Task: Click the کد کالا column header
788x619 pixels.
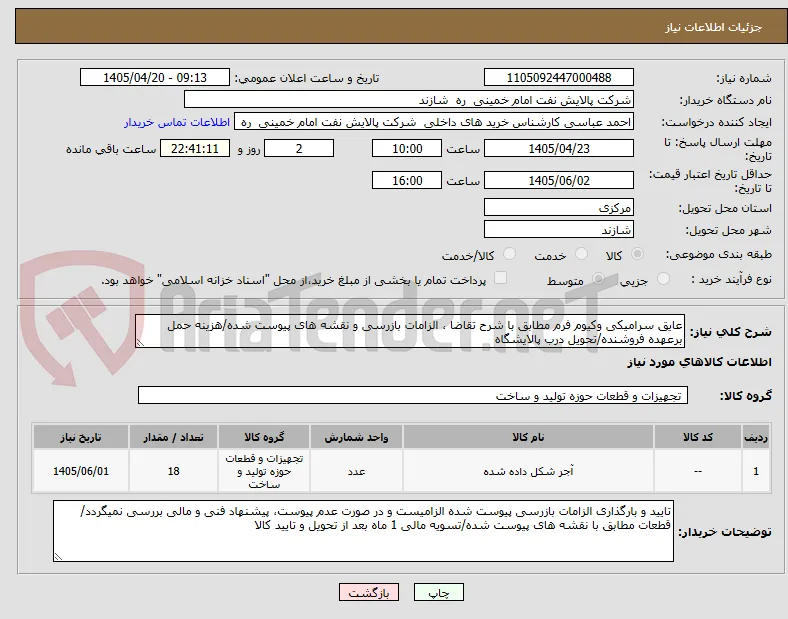Action: coord(698,437)
